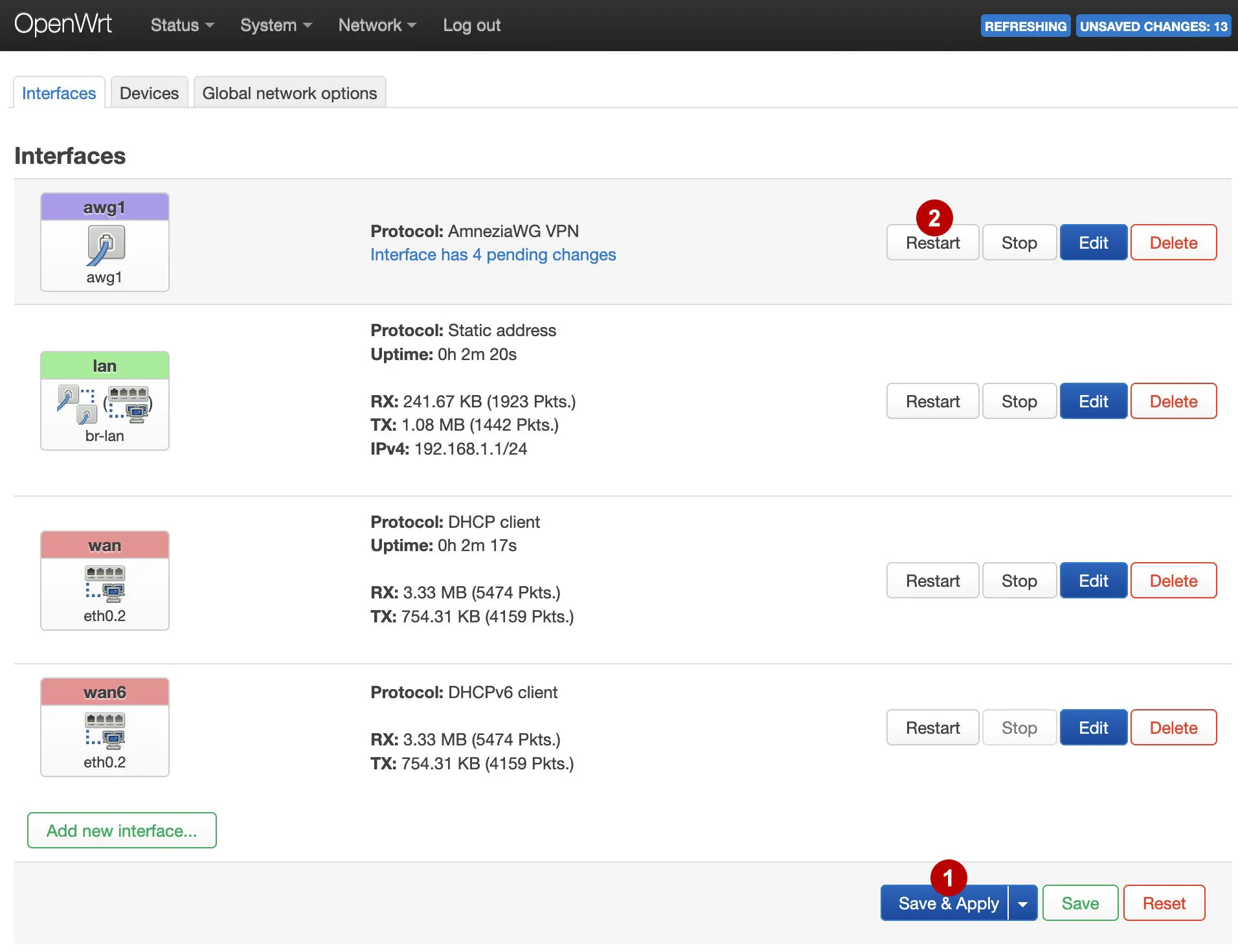Expand the Save & Apply dropdown arrow
This screenshot has height=952, width=1238.
tap(1022, 902)
